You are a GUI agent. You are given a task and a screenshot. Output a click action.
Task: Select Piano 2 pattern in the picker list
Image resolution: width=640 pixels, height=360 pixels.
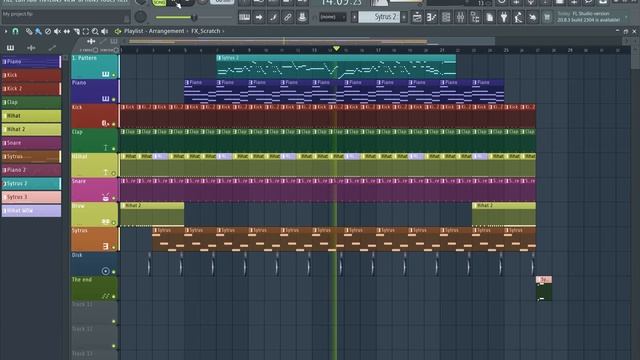click(31, 170)
